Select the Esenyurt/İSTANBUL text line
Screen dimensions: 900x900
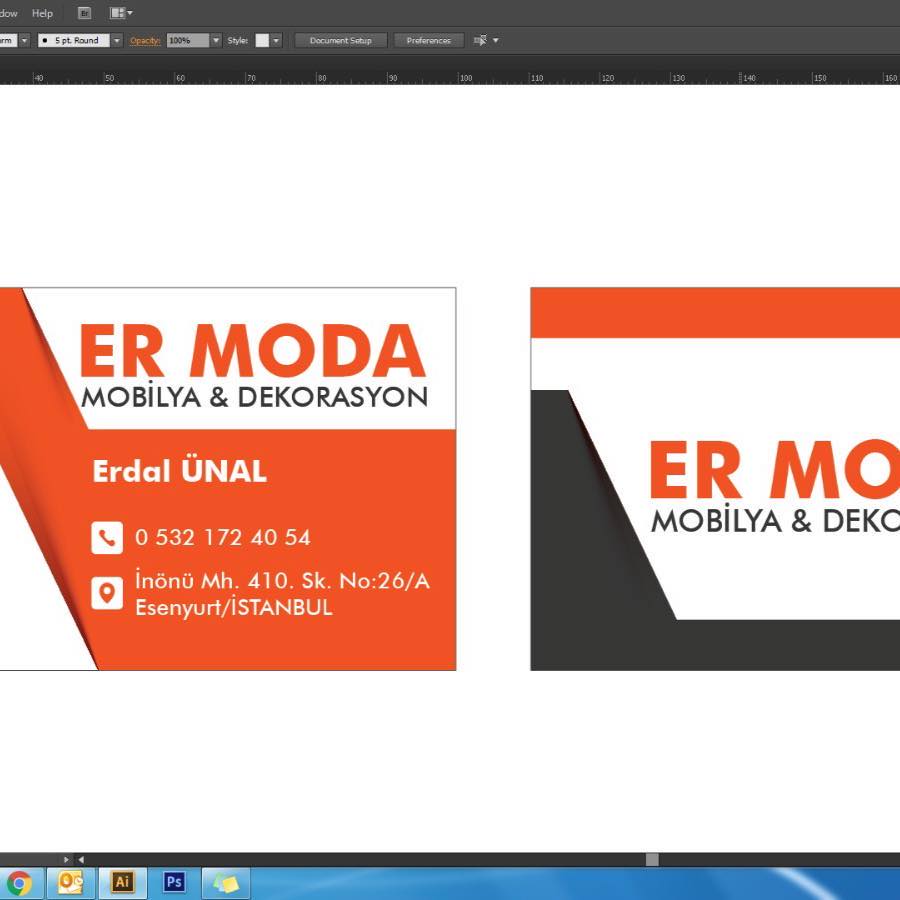click(x=234, y=607)
